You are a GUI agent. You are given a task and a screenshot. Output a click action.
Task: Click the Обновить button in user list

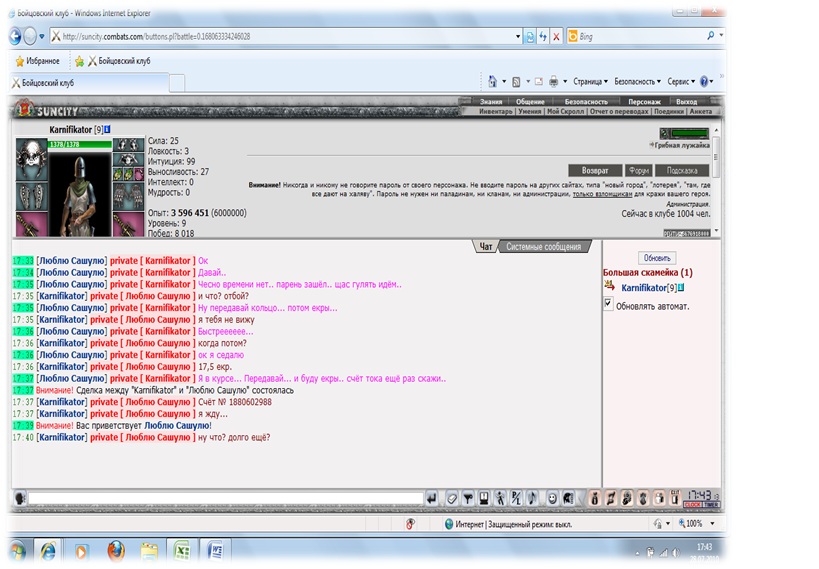(657, 258)
